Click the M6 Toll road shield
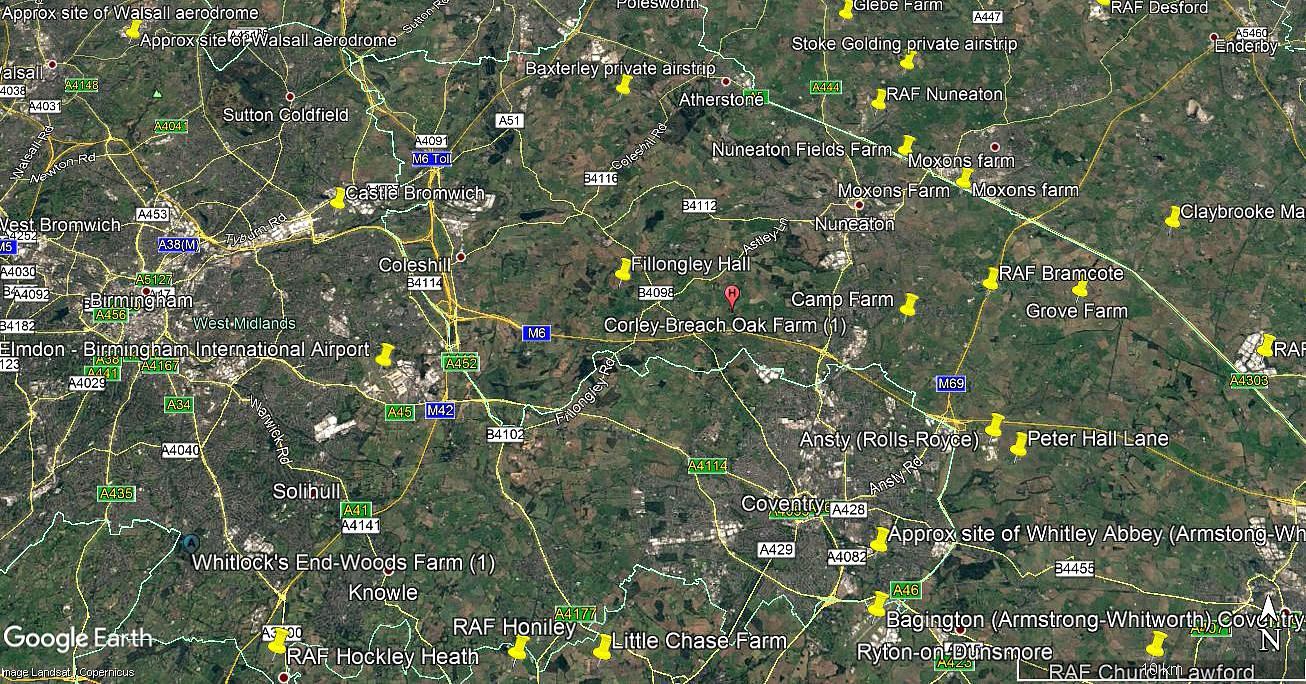This screenshot has width=1306, height=684. (433, 159)
